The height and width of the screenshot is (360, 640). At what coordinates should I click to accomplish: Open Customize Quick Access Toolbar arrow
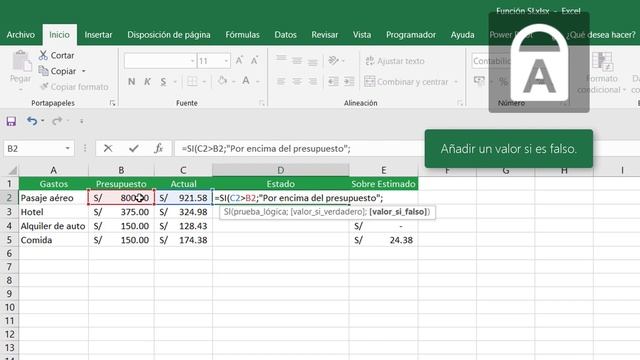82,121
